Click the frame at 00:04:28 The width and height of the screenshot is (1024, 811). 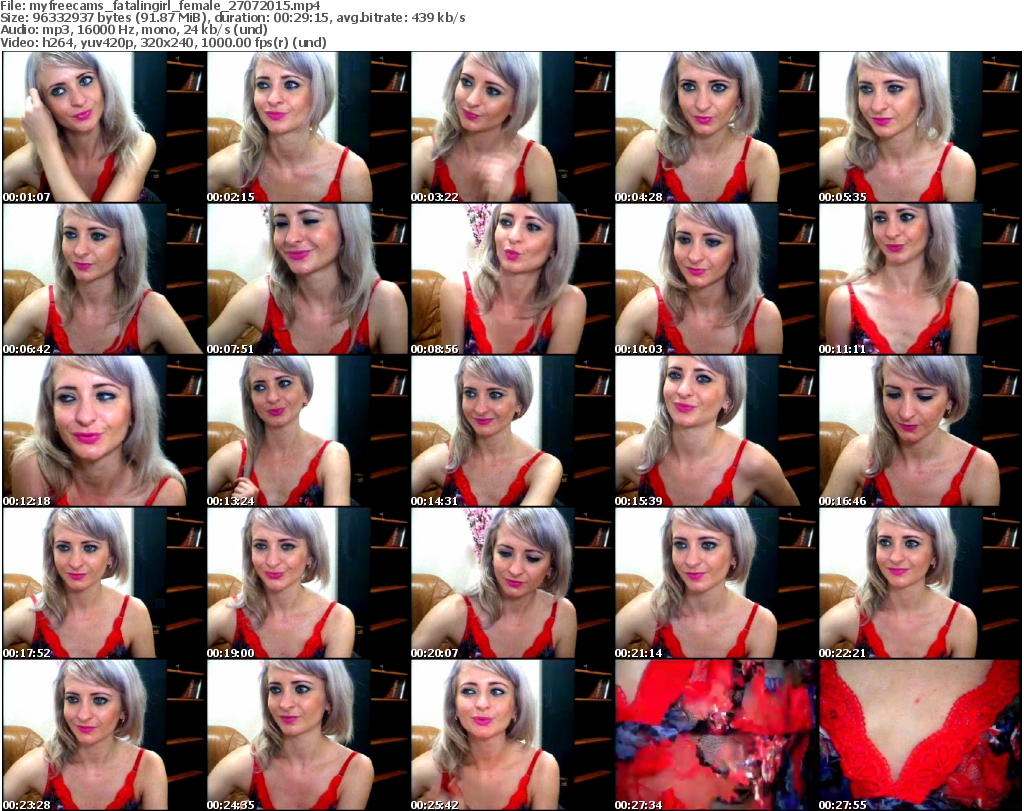(716, 127)
